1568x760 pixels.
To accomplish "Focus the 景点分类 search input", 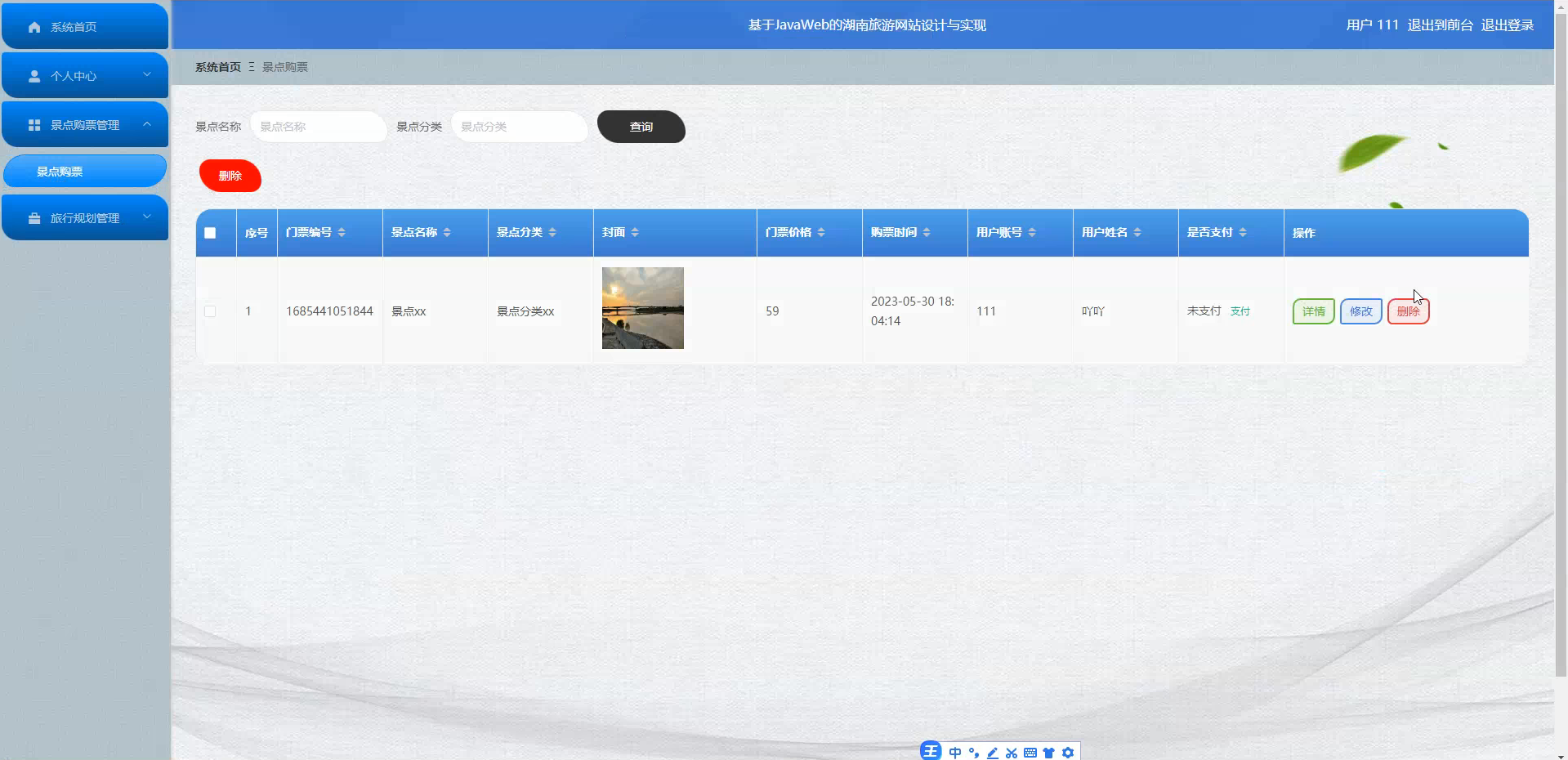I will point(520,127).
